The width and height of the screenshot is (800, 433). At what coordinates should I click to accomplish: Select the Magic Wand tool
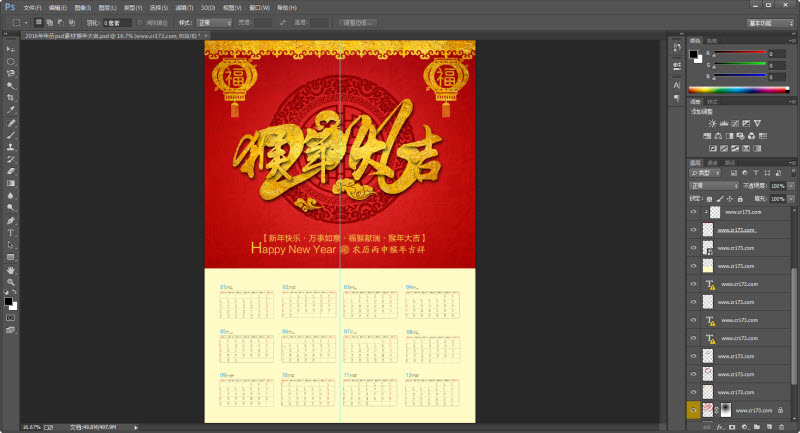(11, 86)
